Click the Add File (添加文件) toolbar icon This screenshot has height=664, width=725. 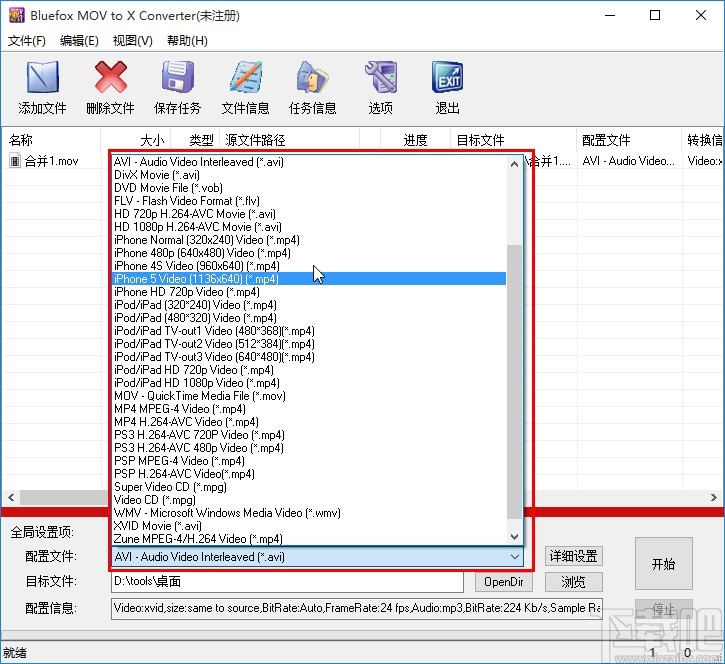click(43, 78)
